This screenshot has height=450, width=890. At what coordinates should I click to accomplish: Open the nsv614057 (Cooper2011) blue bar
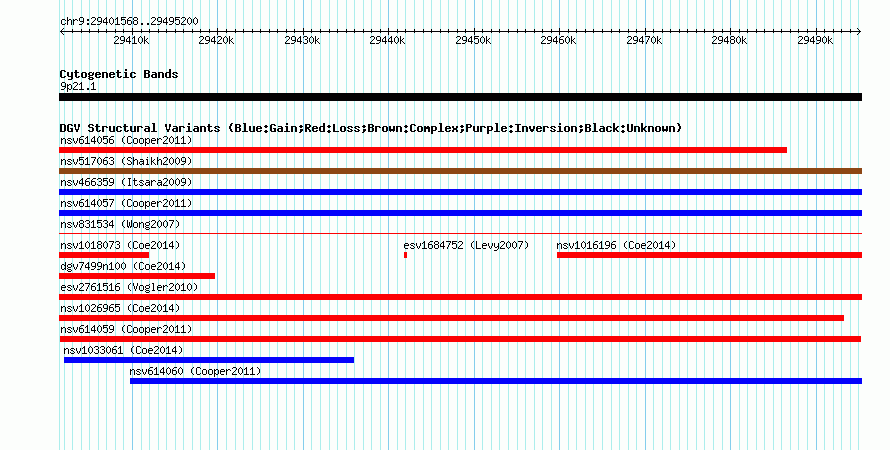coord(460,213)
